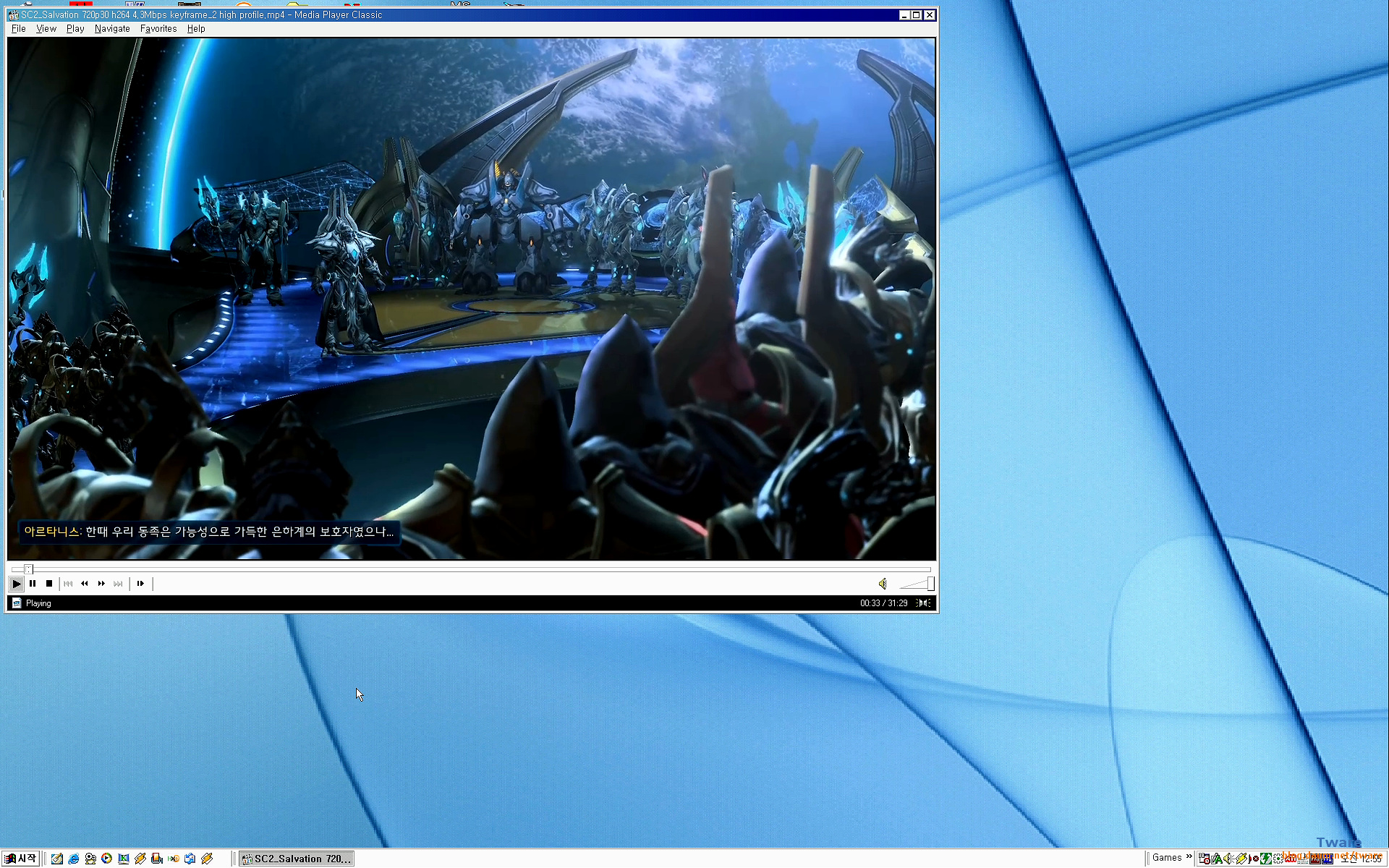Viewport: 1389px width, 868px height.
Task: Click the video display area
Action: click(x=472, y=299)
